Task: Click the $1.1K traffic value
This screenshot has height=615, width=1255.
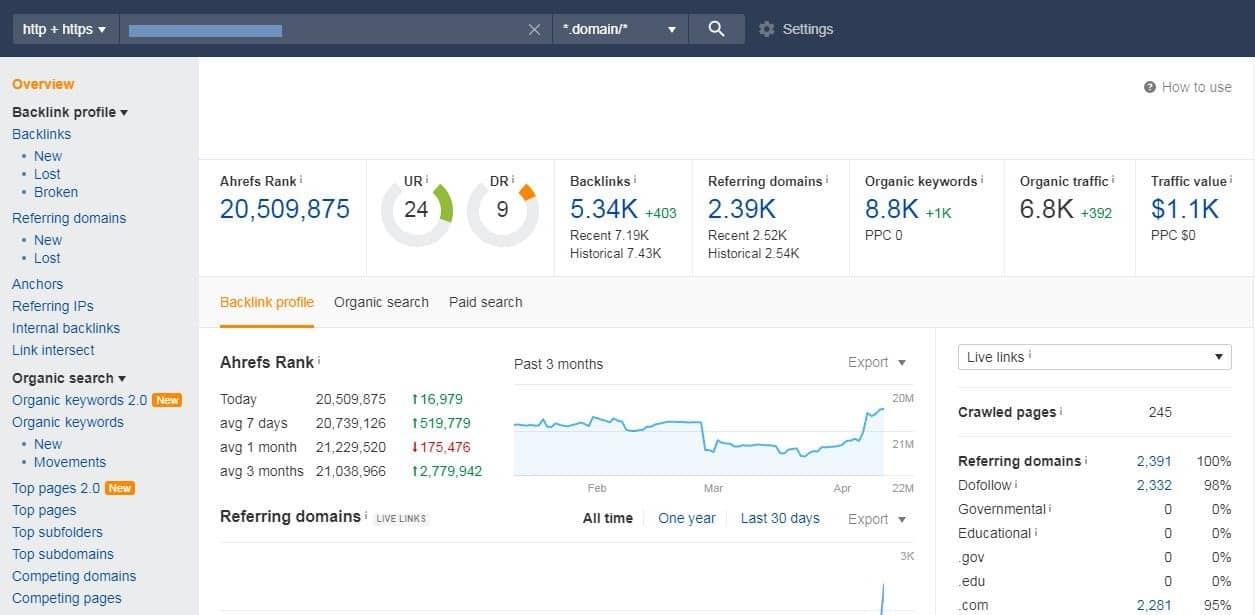Action: coord(1185,209)
